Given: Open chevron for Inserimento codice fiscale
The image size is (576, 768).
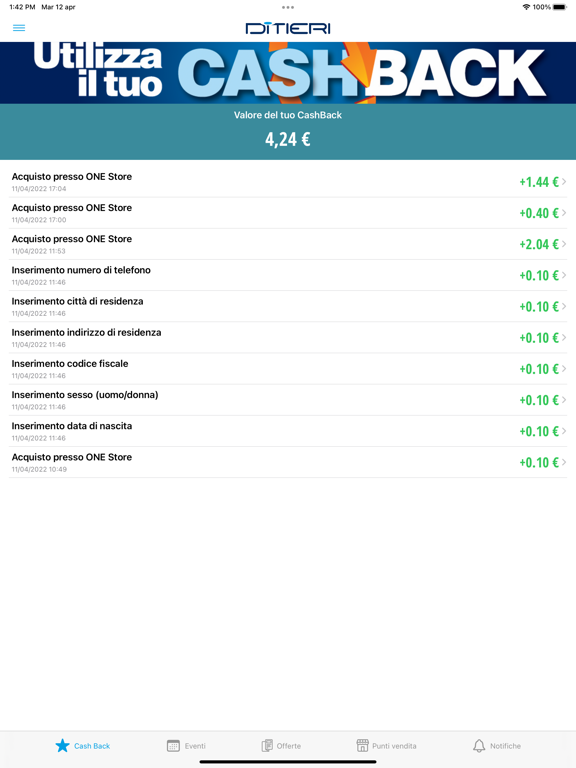Looking at the screenshot, I should 564,369.
